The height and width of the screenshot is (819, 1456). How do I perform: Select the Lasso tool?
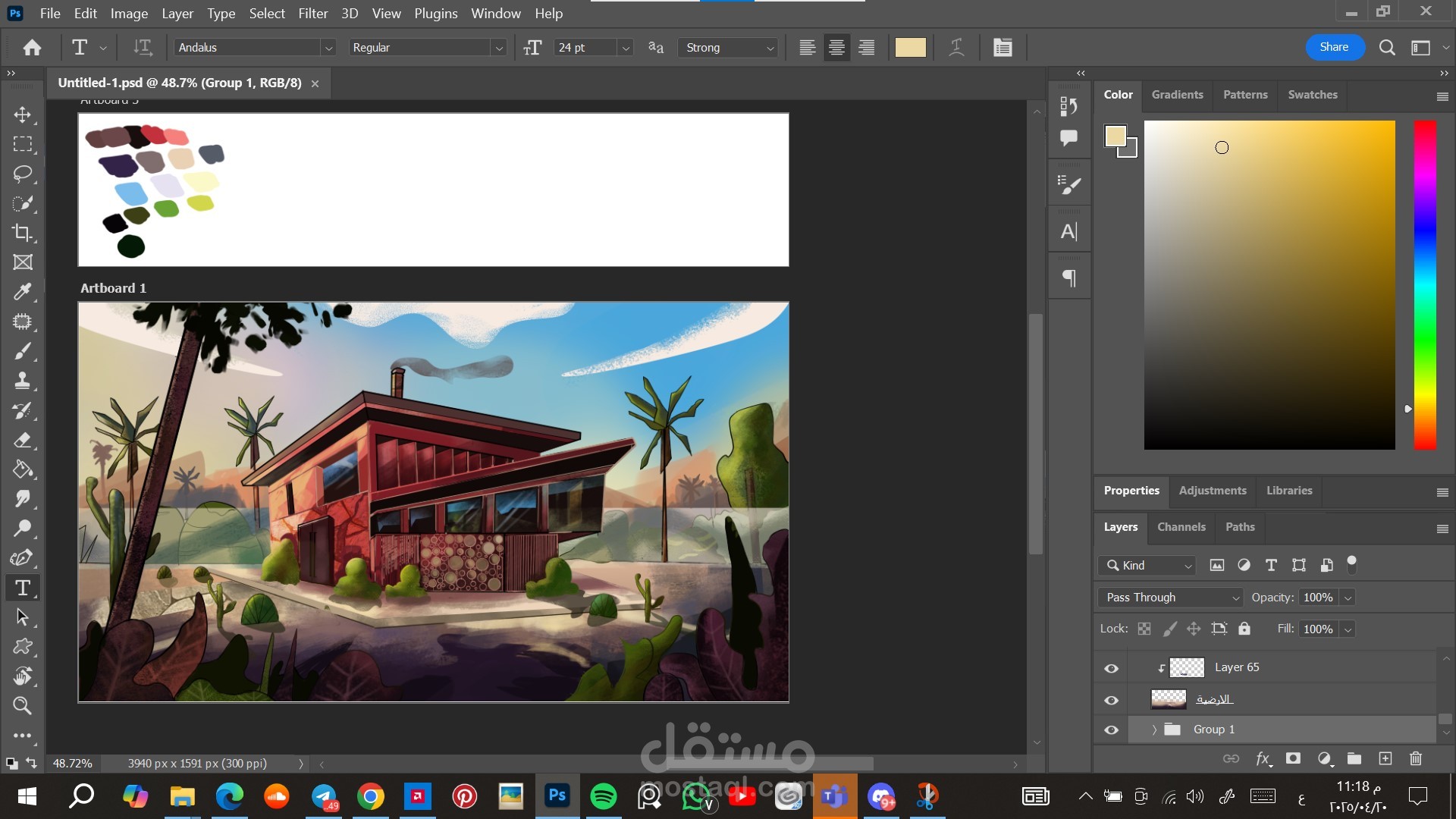coord(23,174)
